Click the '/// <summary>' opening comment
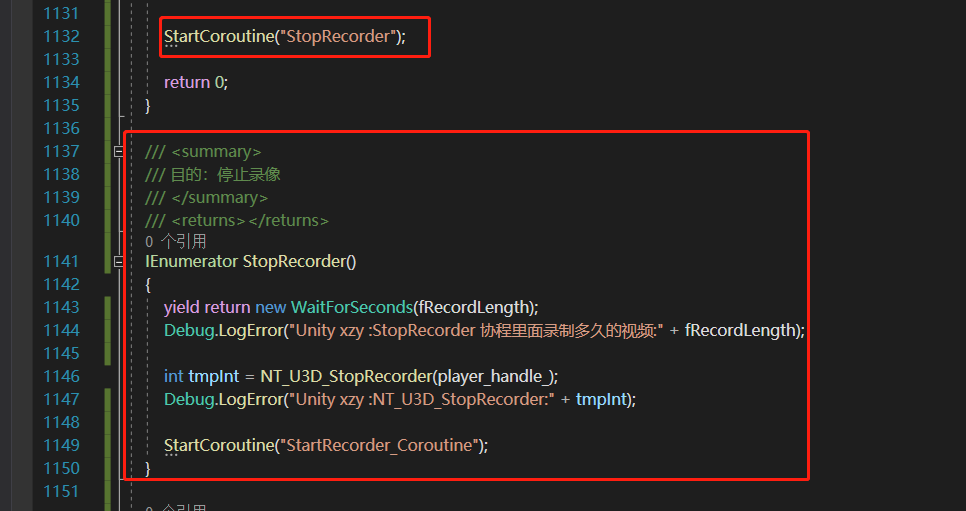 [x=203, y=152]
